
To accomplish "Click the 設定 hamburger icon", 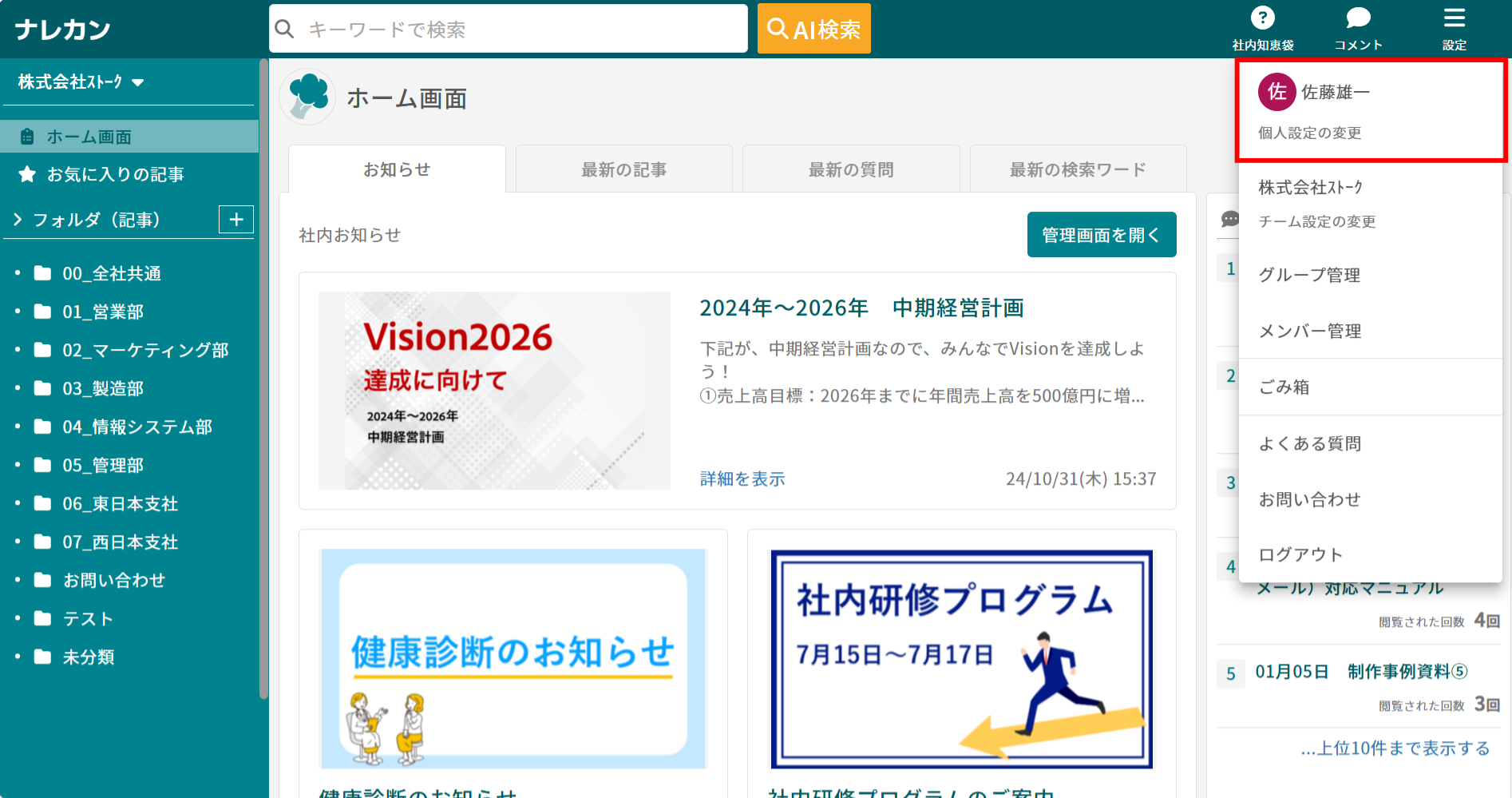I will [x=1454, y=18].
